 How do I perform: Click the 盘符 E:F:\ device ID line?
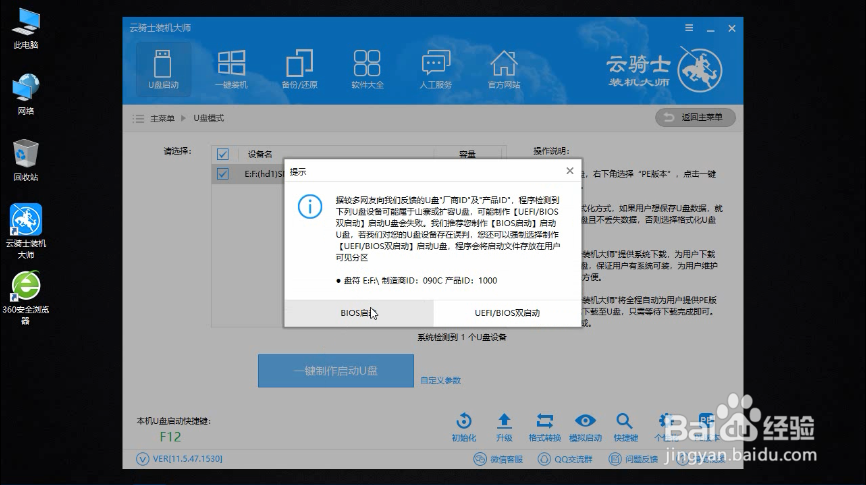[416, 281]
